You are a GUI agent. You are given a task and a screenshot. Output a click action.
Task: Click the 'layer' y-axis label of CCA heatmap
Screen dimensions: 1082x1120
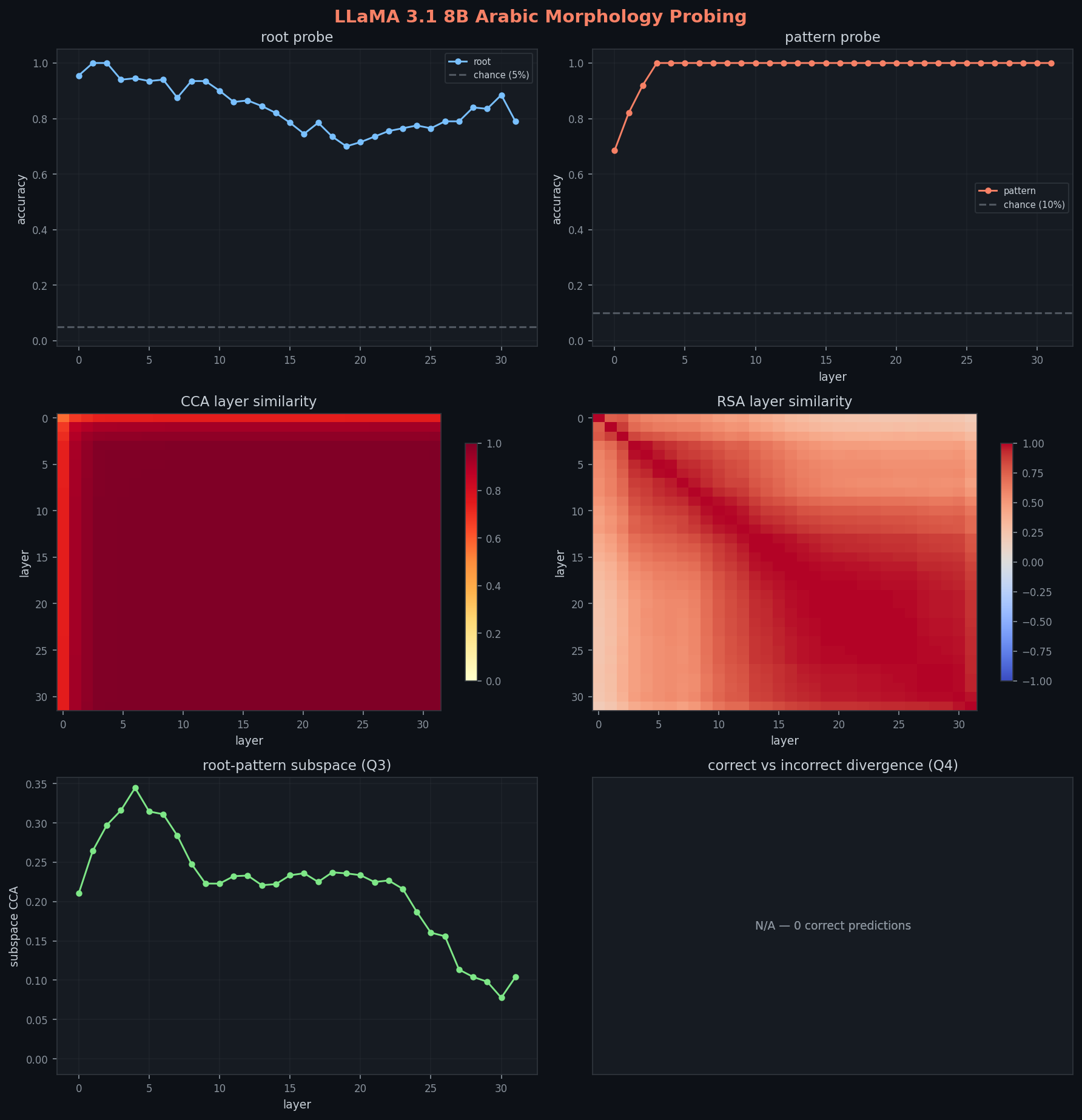tap(24, 563)
